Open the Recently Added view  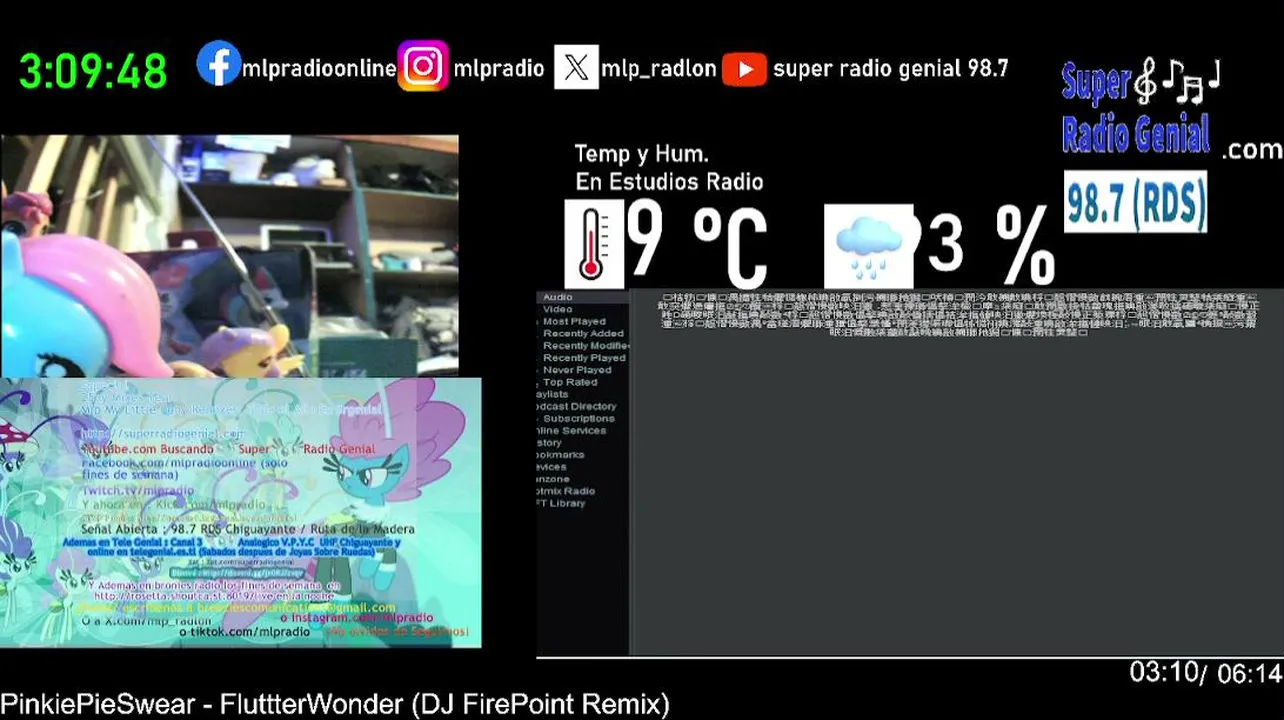(582, 333)
